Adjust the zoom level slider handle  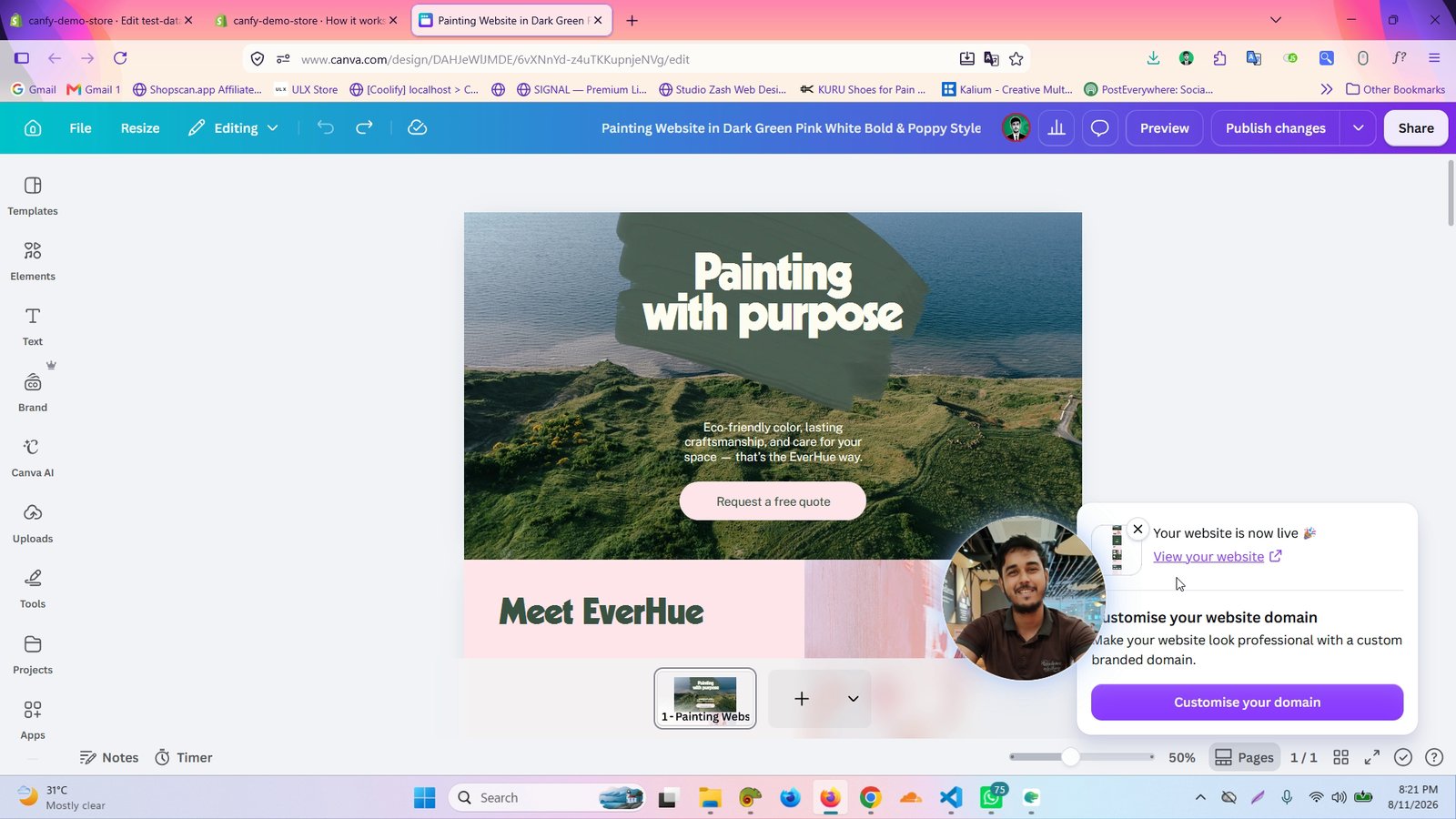pyautogui.click(x=1070, y=757)
